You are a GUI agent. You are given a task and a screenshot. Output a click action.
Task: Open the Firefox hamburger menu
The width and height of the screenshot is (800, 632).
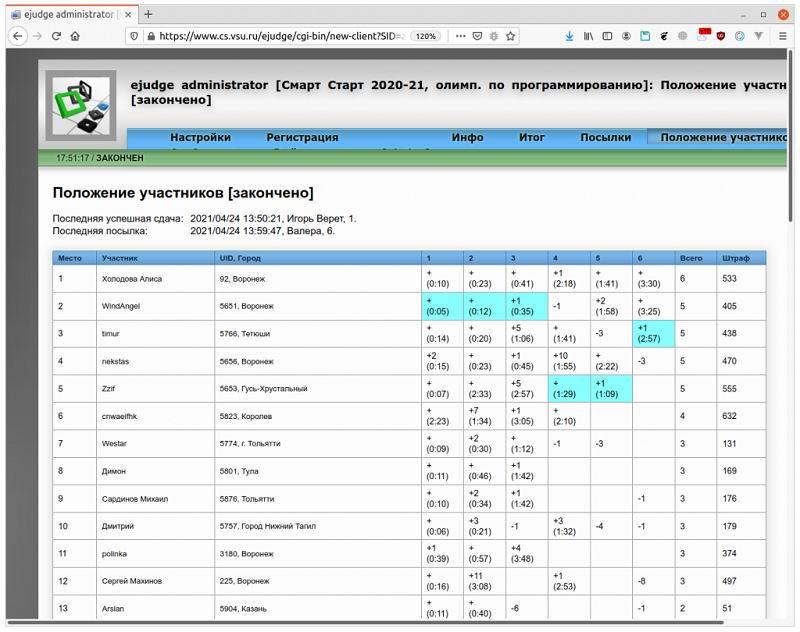coord(783,36)
